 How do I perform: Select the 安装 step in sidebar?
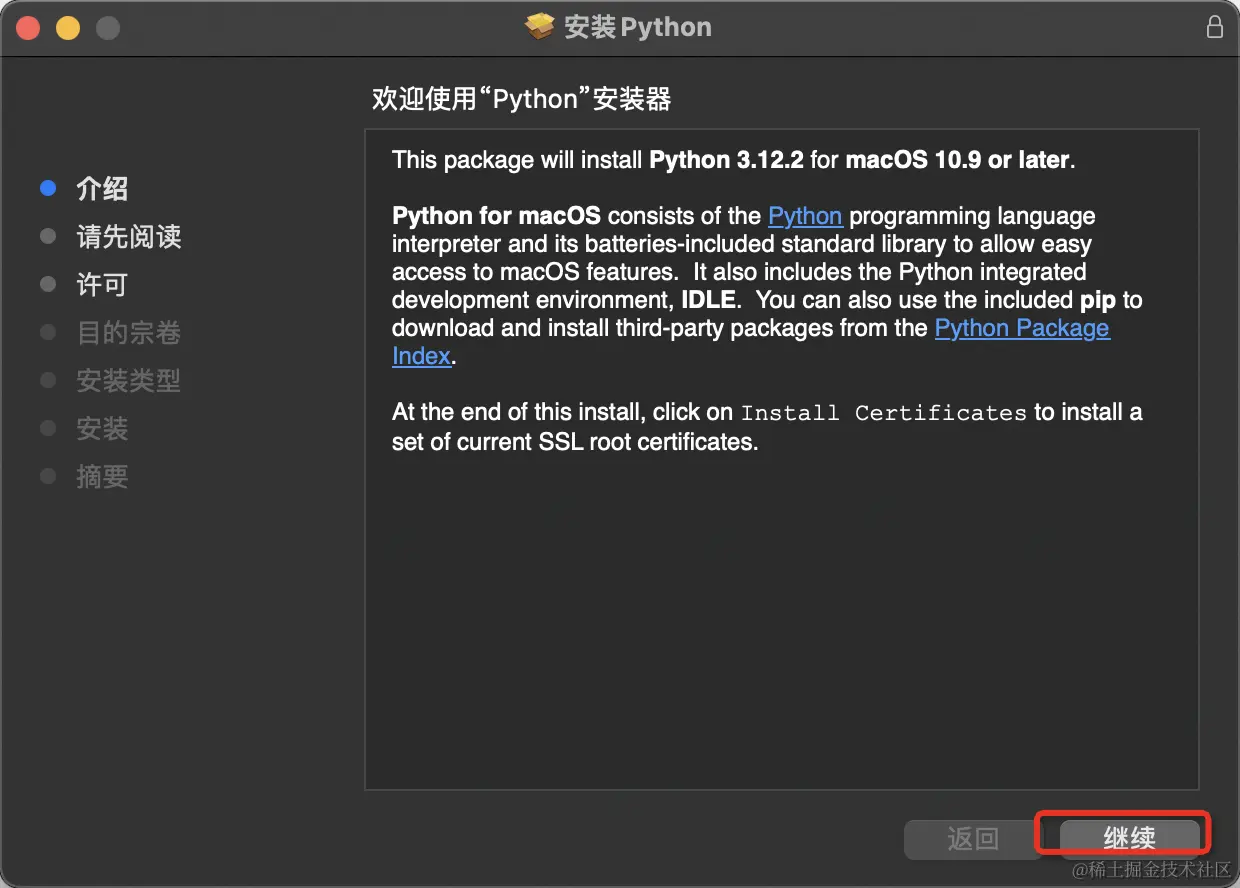click(x=102, y=429)
